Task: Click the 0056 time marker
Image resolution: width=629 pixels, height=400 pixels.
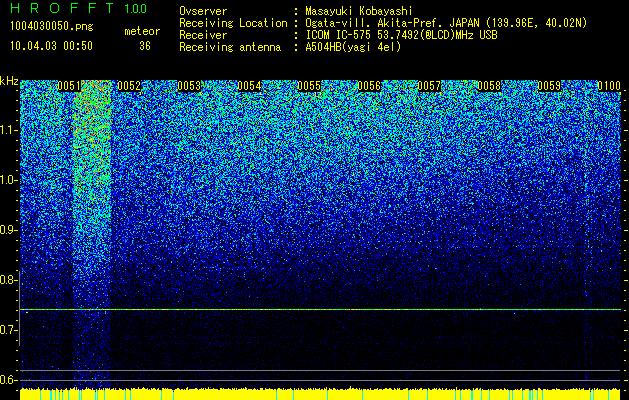Action: (x=369, y=86)
